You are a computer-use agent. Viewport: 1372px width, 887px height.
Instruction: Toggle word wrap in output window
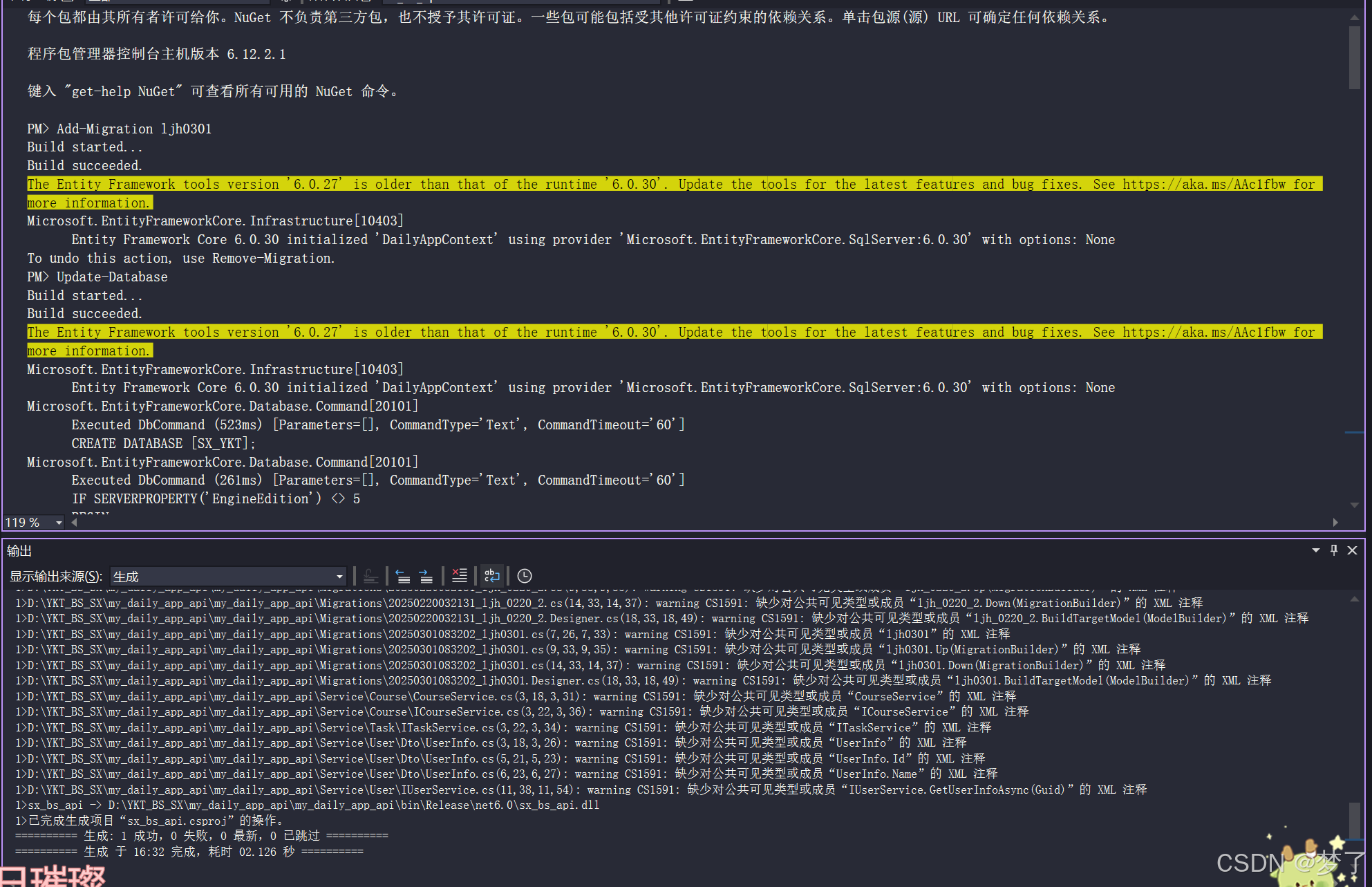491,576
